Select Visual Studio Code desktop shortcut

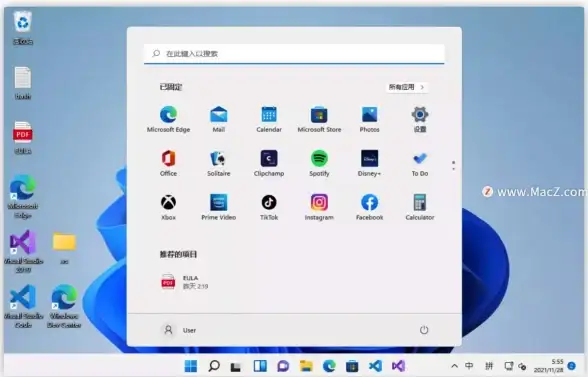[x=23, y=306]
